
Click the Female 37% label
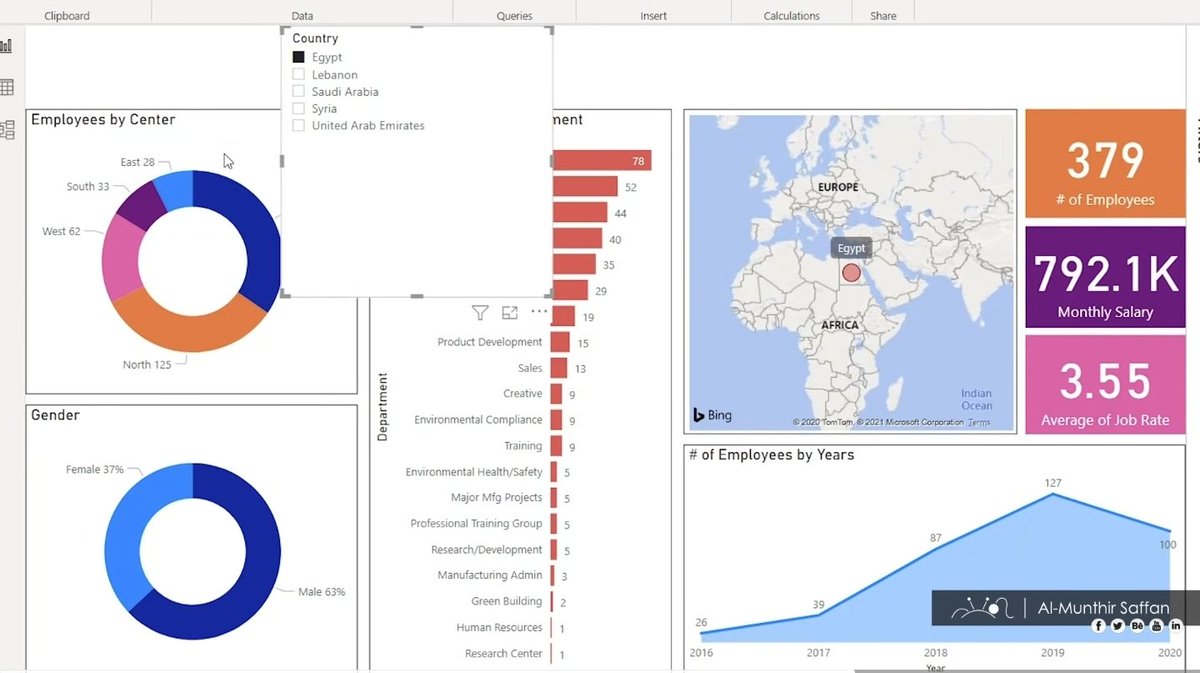[x=95, y=469]
